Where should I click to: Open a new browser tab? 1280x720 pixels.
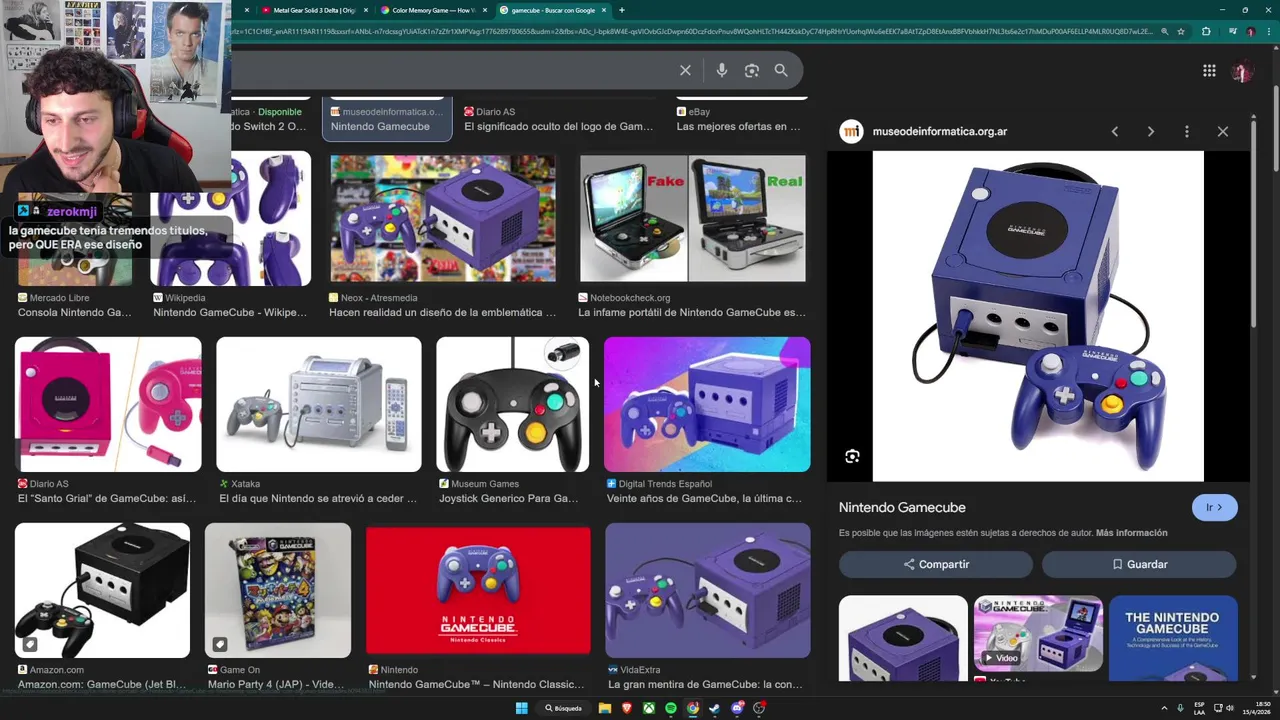(621, 10)
